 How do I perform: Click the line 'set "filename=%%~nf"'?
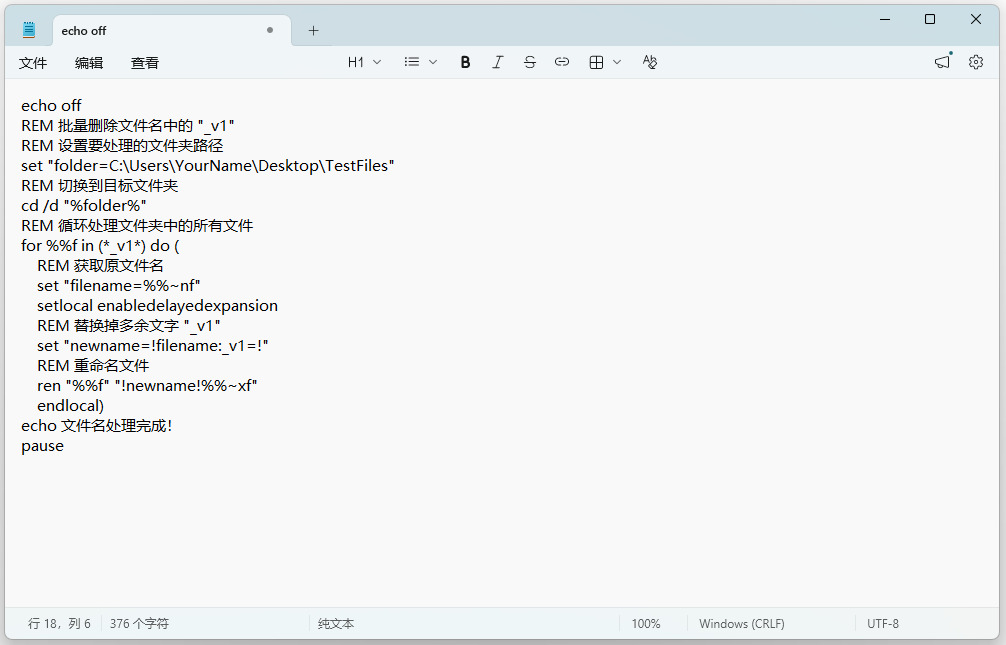click(119, 286)
